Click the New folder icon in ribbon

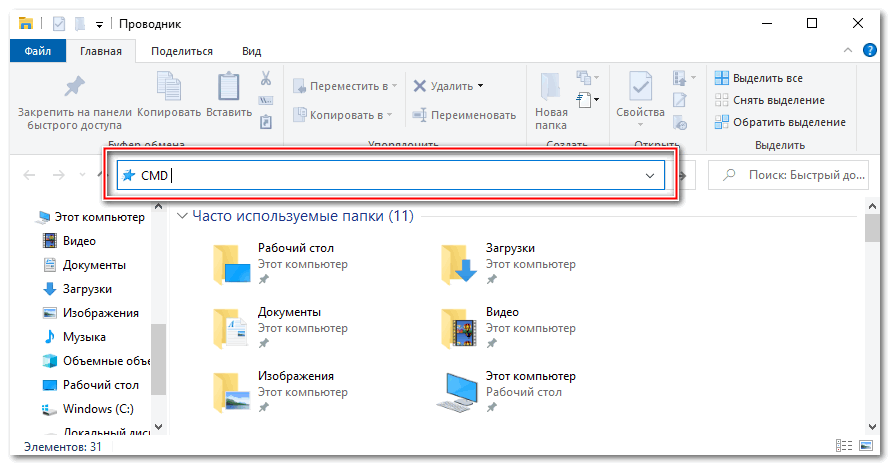[550, 88]
